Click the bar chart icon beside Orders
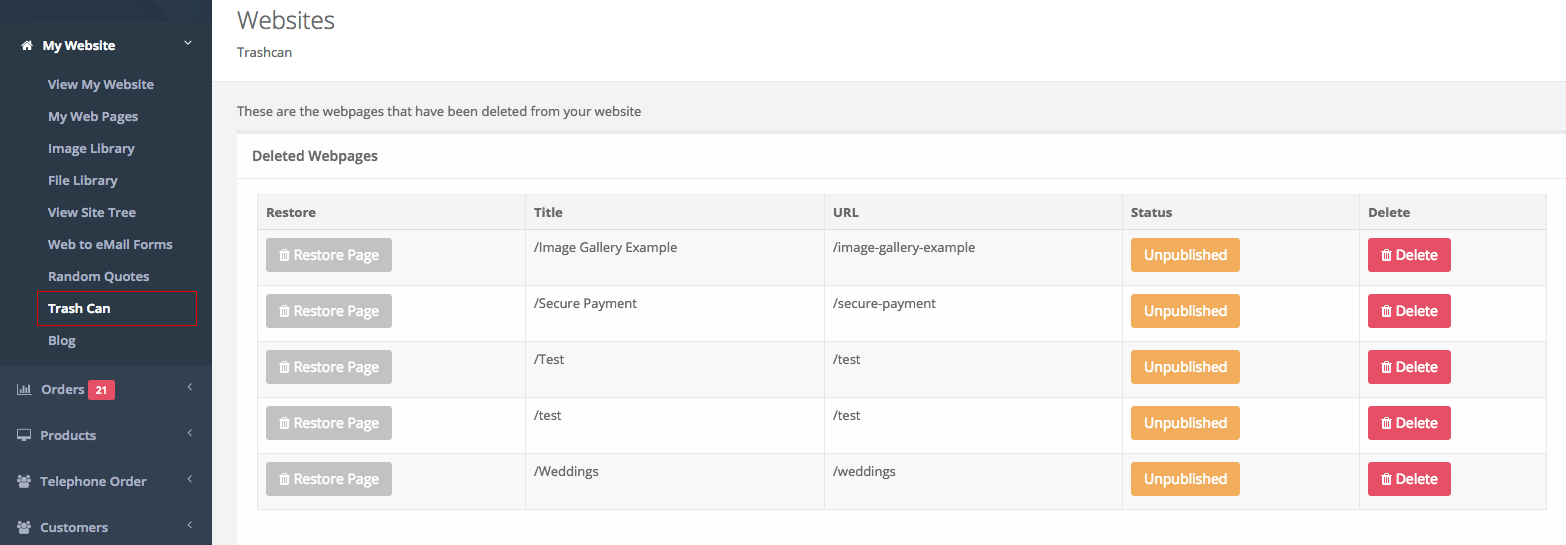The image size is (1566, 545). (x=24, y=390)
